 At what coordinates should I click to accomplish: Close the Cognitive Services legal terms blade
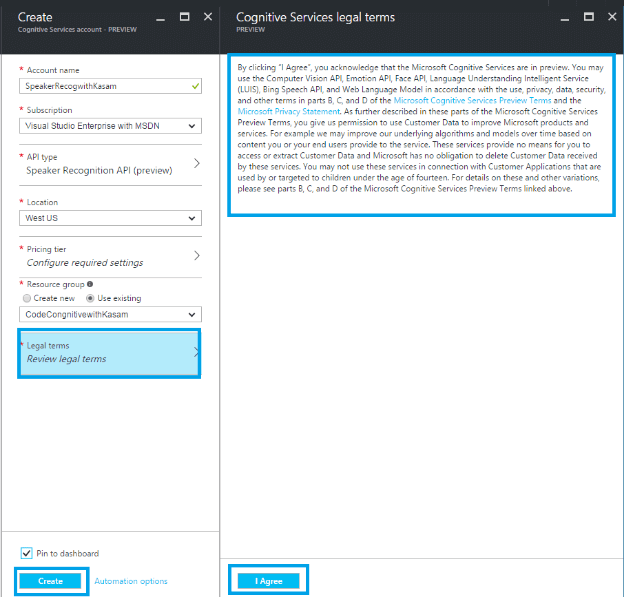[x=613, y=17]
